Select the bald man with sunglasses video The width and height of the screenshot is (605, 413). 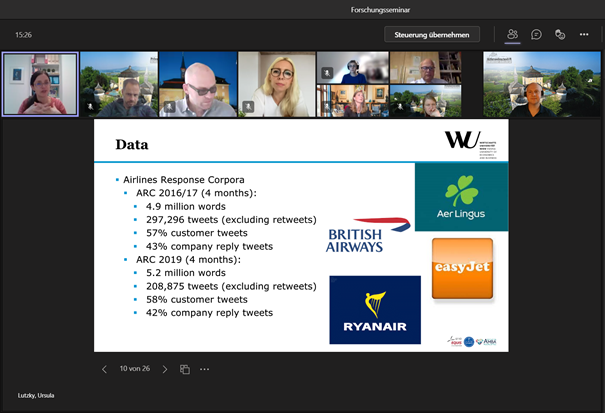point(198,85)
